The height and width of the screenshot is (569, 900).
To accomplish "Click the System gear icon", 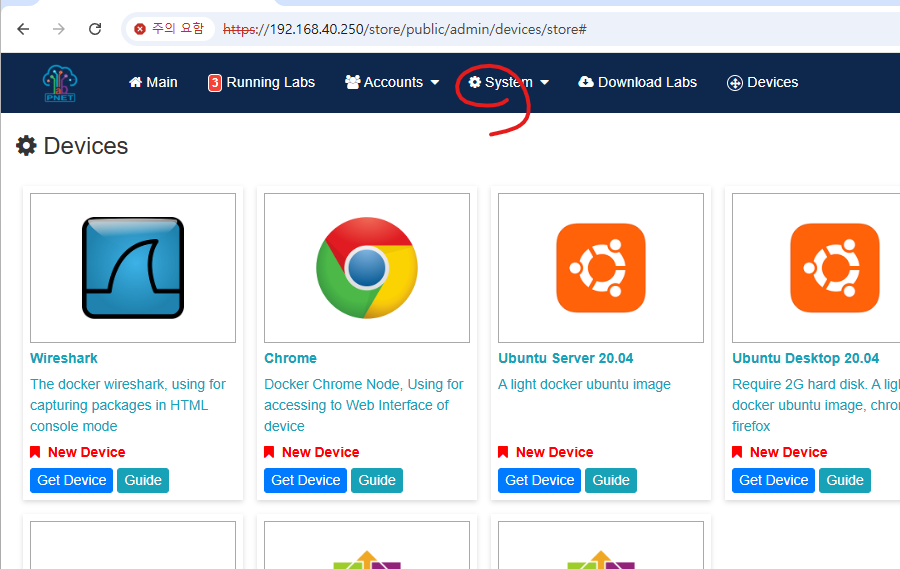I will click(475, 82).
